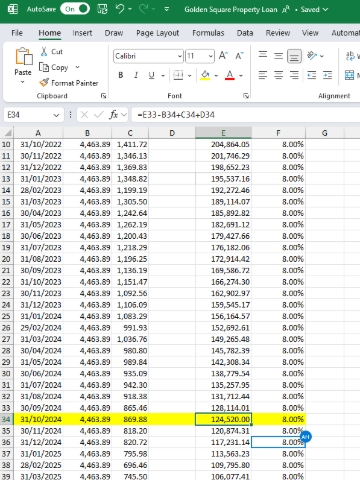Undo the last action

[120, 9]
